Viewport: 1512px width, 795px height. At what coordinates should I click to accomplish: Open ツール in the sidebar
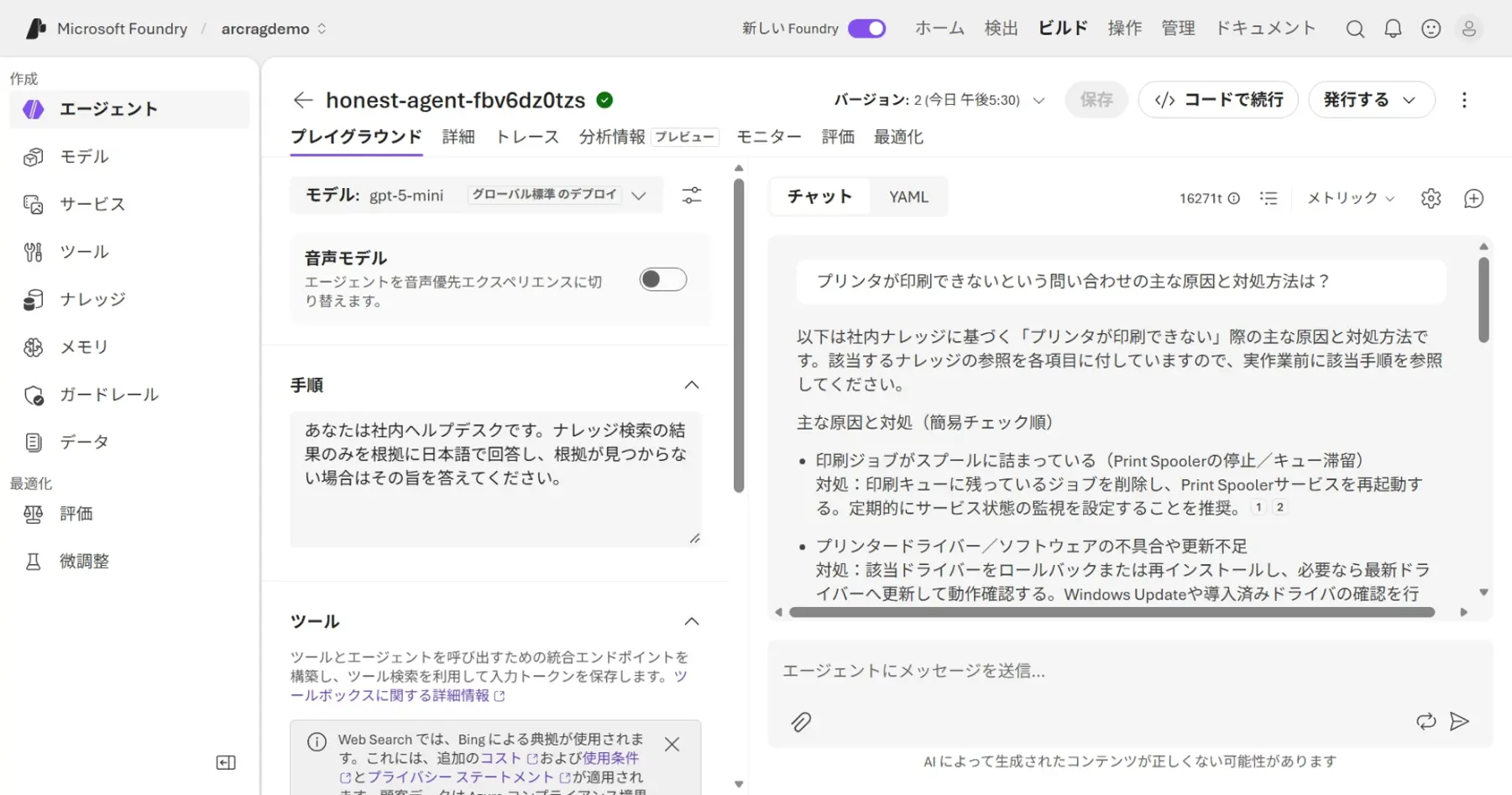click(129, 252)
